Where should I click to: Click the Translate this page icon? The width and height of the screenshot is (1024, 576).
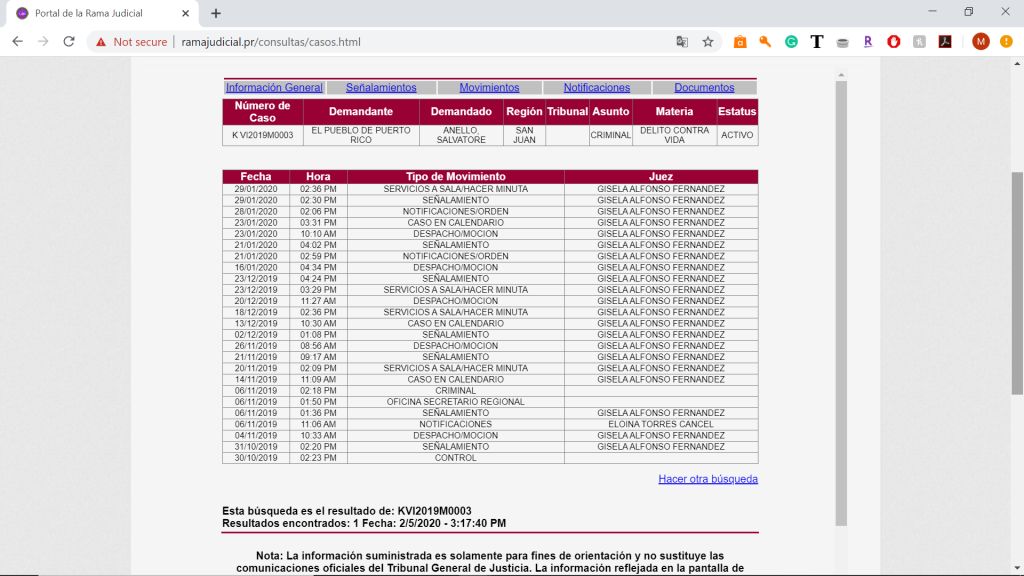pyautogui.click(x=682, y=42)
